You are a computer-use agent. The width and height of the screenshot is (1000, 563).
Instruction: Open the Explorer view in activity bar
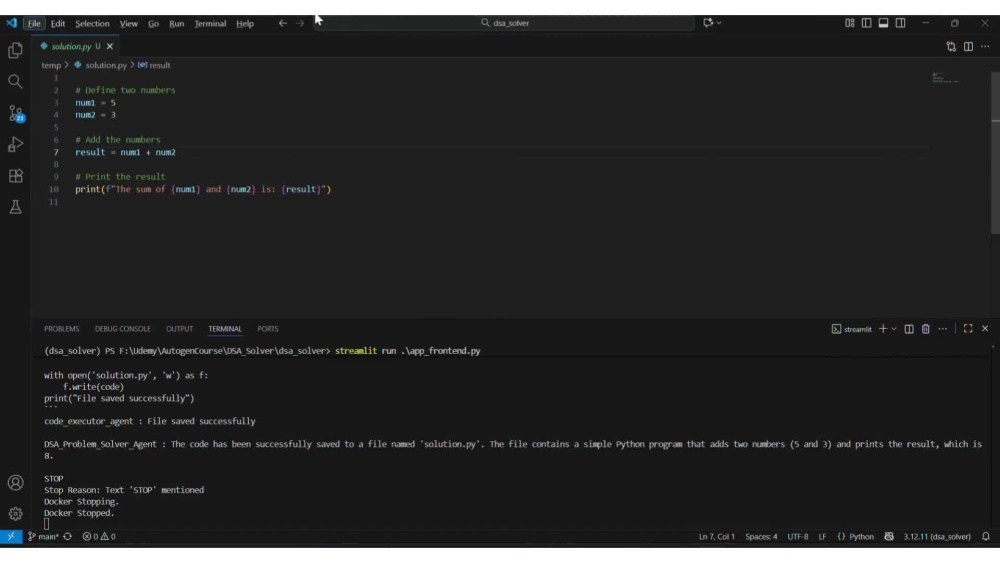pyautogui.click(x=15, y=50)
